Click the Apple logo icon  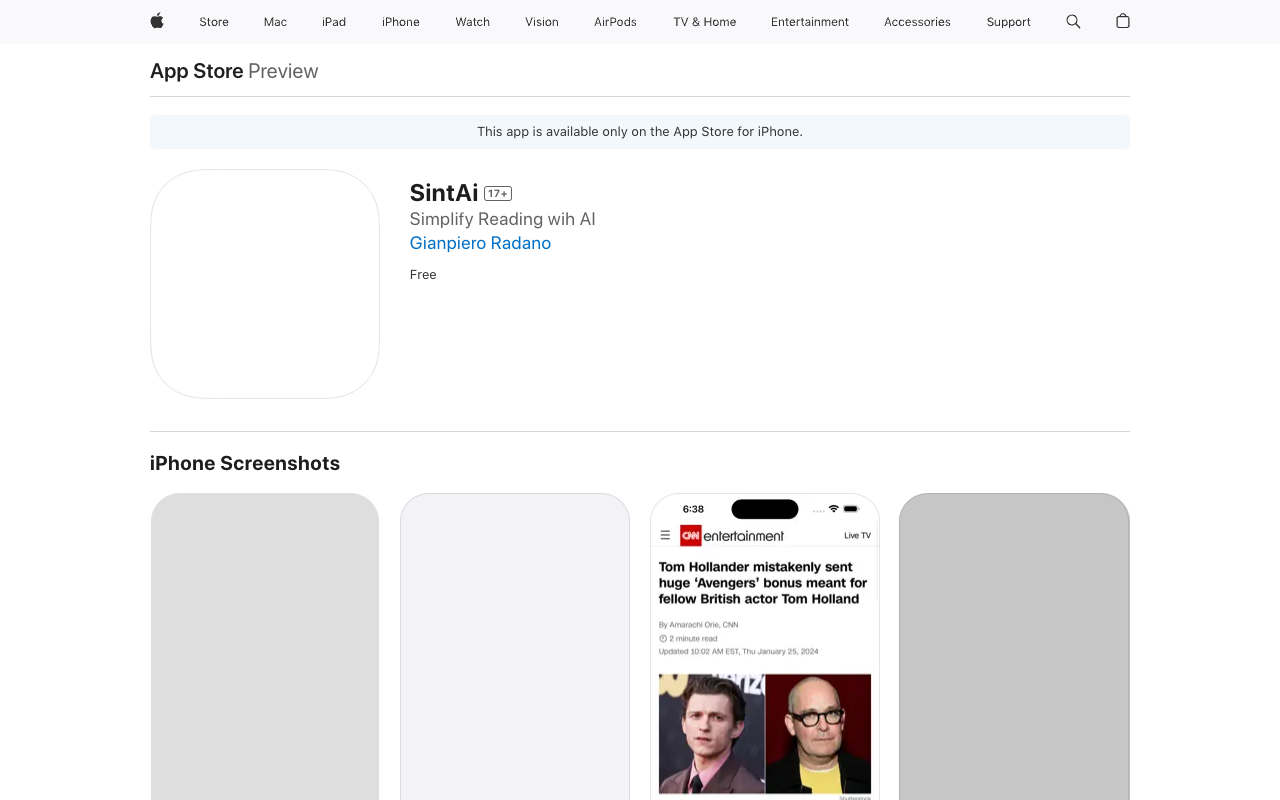[157, 21]
